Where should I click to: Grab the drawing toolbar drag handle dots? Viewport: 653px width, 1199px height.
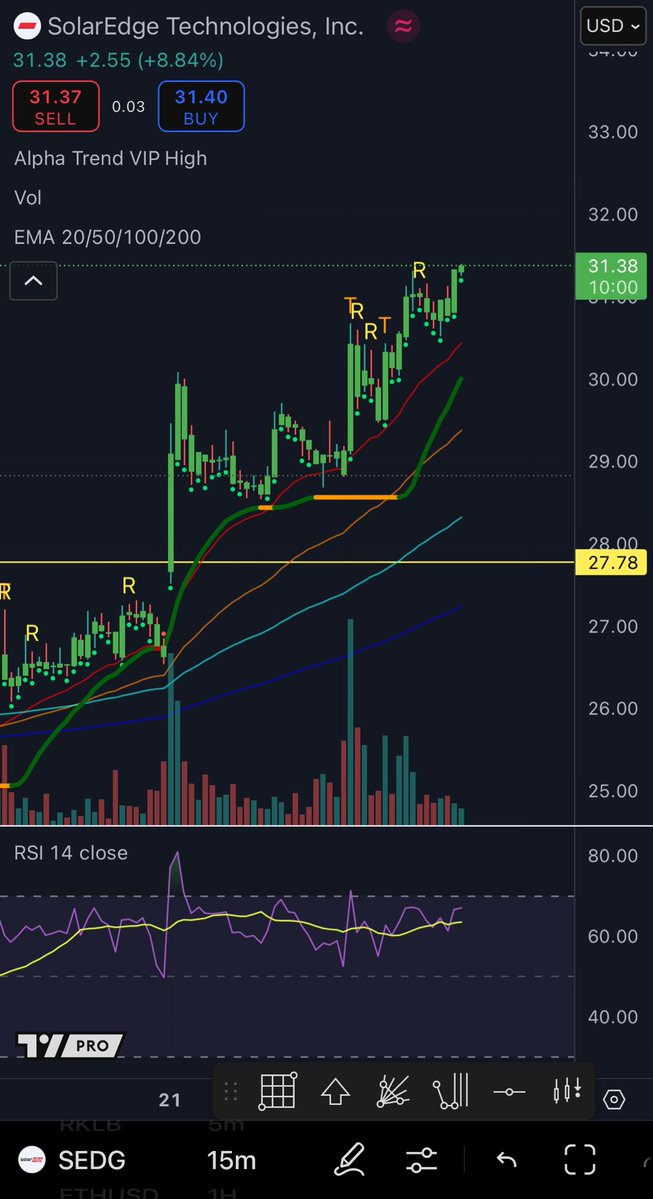(x=231, y=1091)
